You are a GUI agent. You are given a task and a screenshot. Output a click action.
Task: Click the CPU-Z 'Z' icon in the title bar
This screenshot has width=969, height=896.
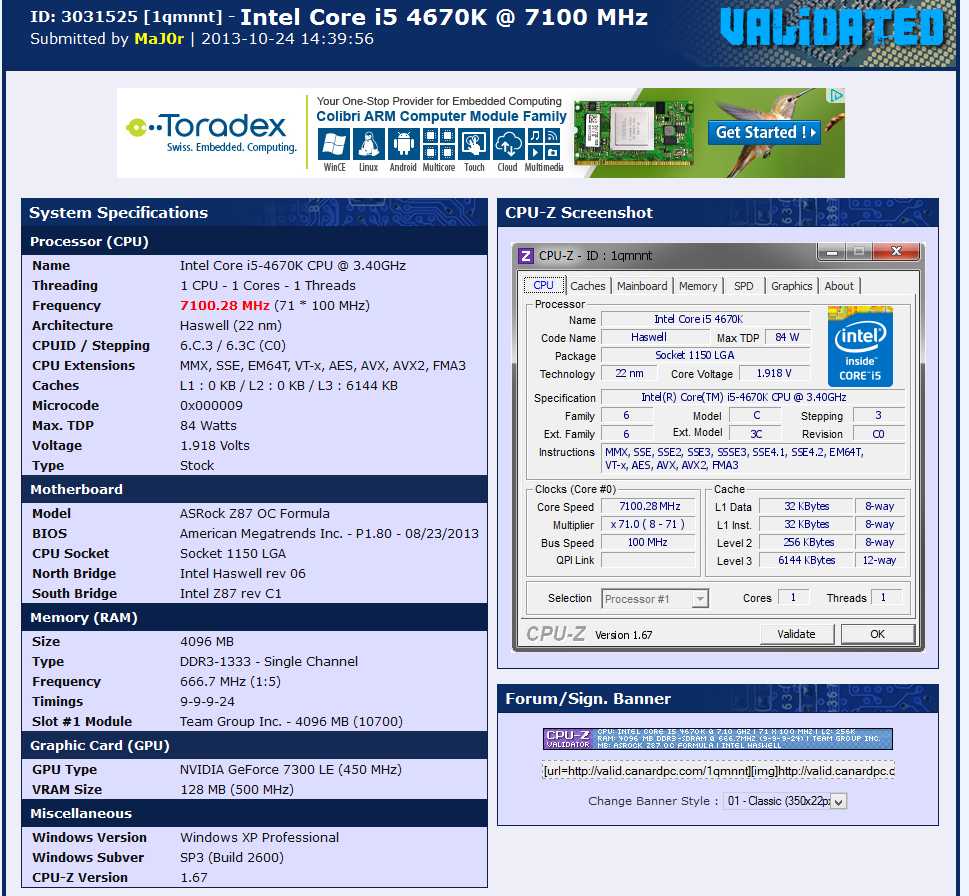pyautogui.click(x=525, y=255)
